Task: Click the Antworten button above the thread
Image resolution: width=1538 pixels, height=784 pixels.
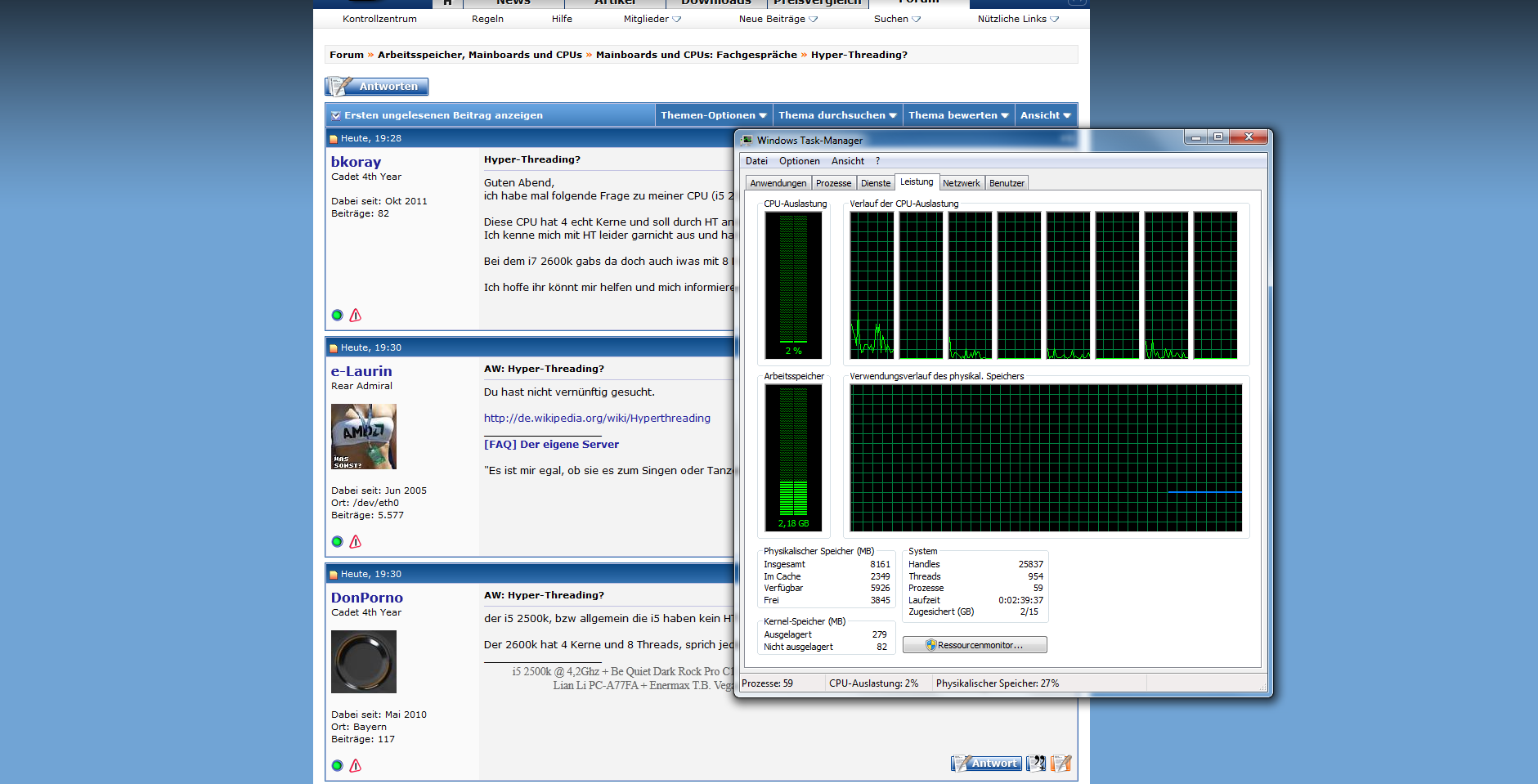Action: (x=377, y=87)
